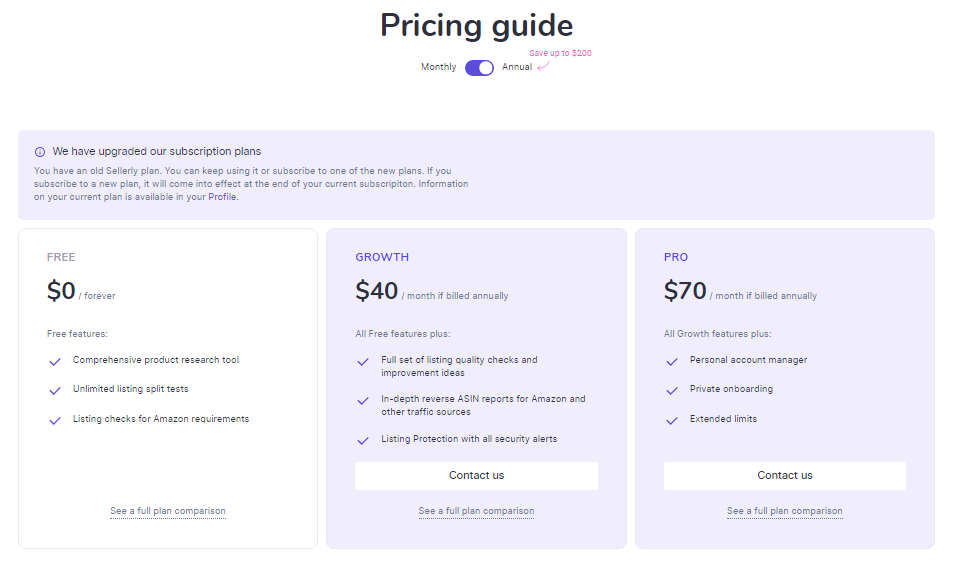Open the Profile link in the notice
Image resolution: width=954 pixels, height=567 pixels.
point(223,197)
